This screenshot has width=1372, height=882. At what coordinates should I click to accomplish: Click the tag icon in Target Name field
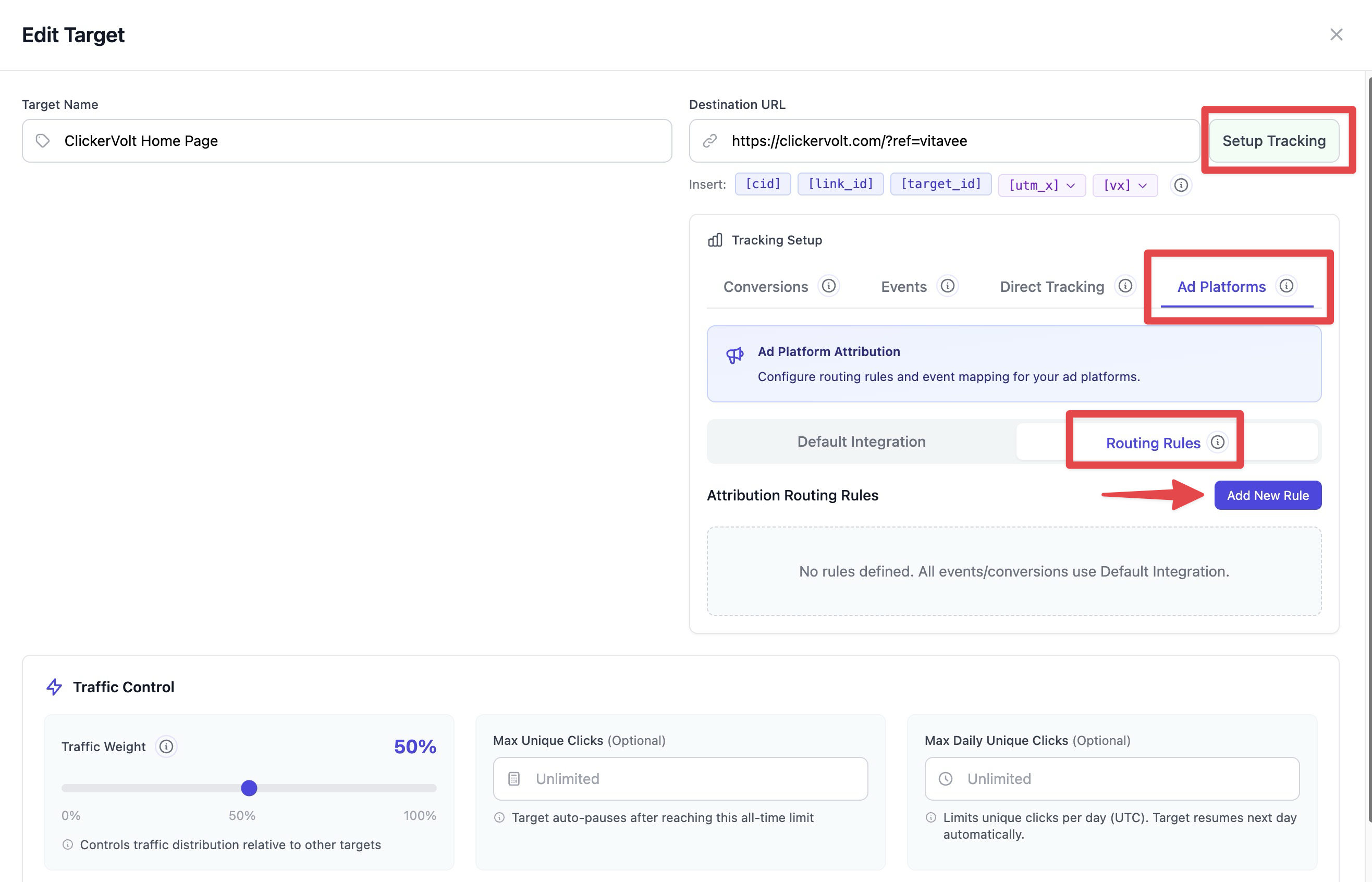[x=43, y=141]
